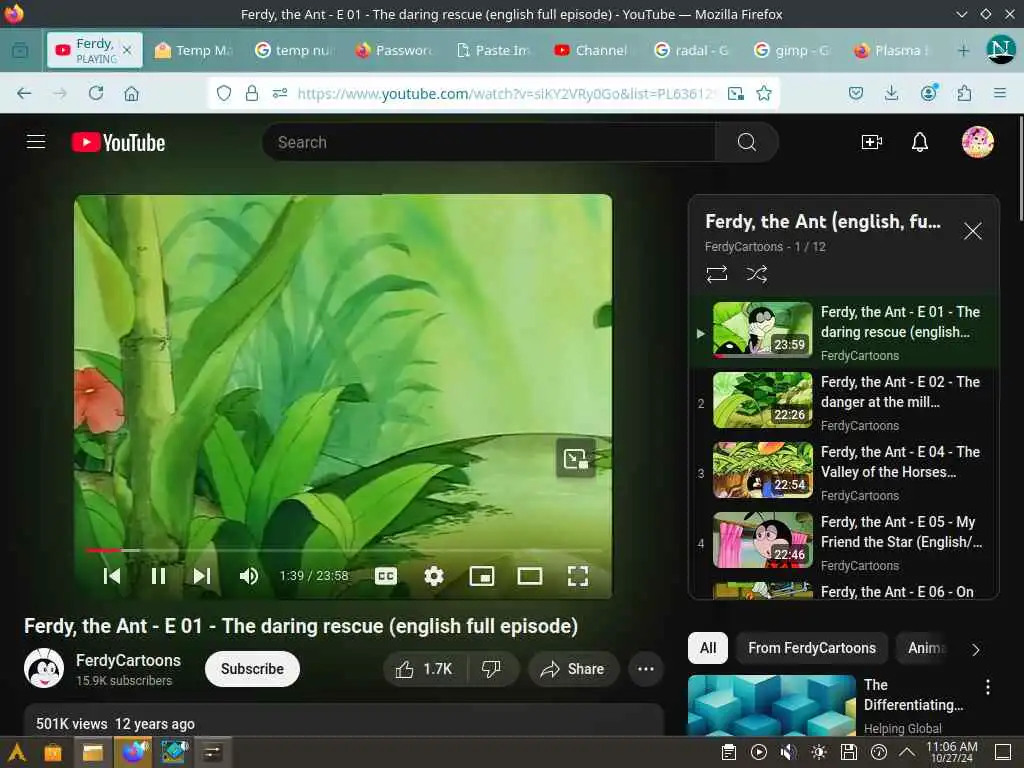
Task: Close the Ferdy, the Ant playlist panel
Action: pyautogui.click(x=972, y=231)
